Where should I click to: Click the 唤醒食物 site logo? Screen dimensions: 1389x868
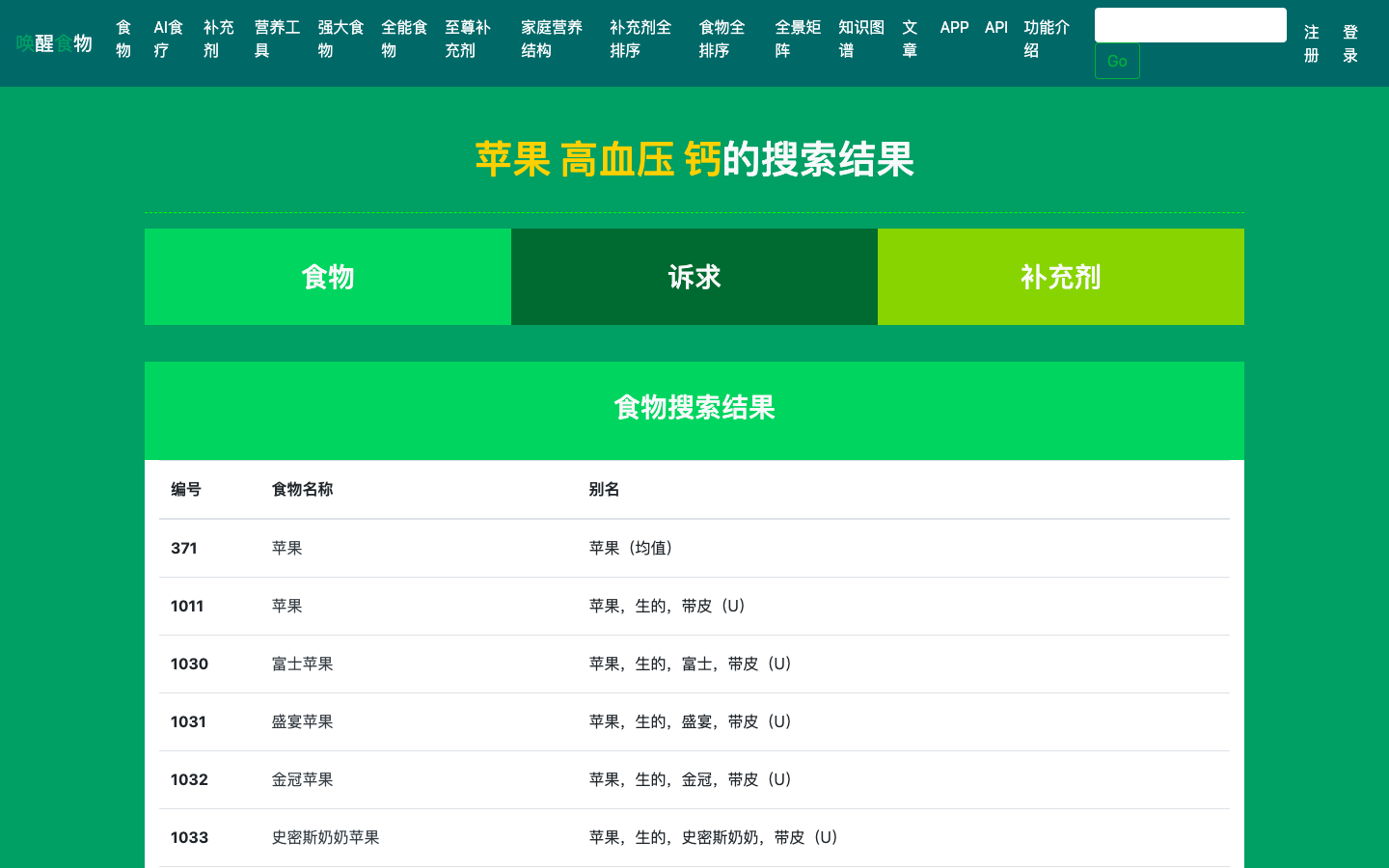54,43
